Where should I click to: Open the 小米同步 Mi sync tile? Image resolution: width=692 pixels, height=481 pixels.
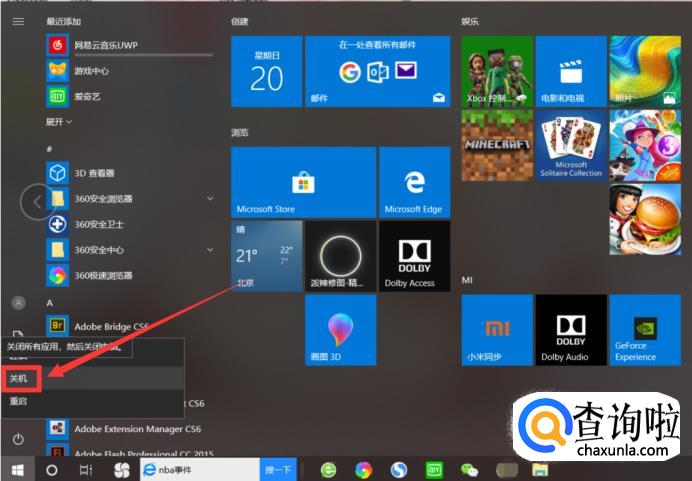coord(497,330)
